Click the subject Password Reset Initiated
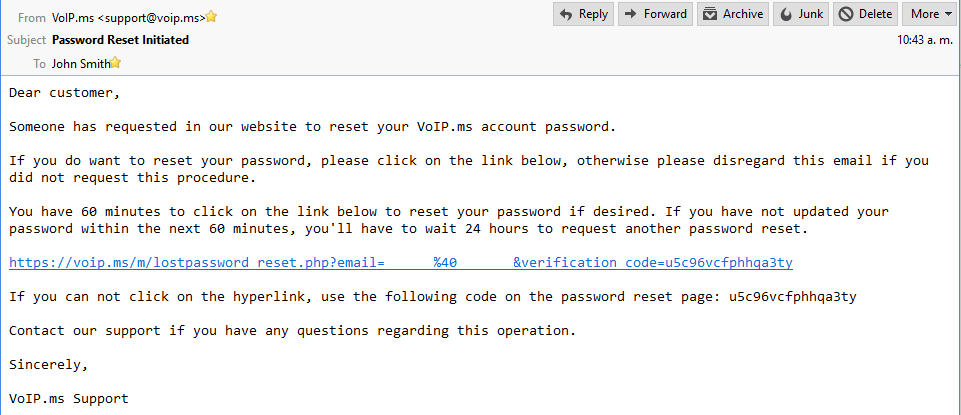Image resolution: width=961 pixels, height=415 pixels. point(121,40)
